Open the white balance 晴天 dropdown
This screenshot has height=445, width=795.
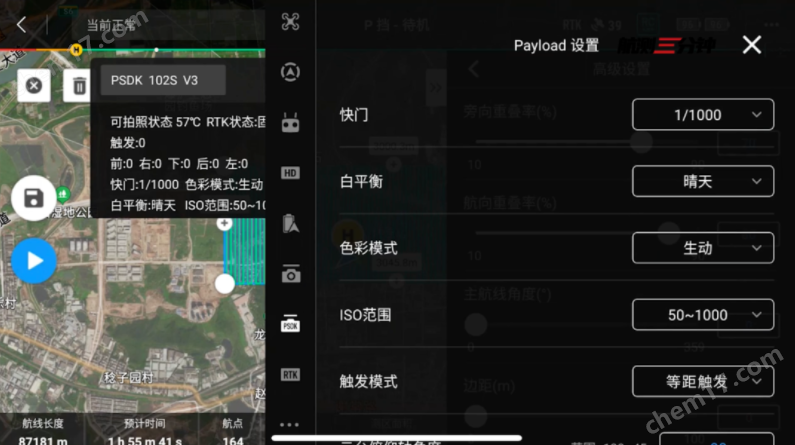[x=703, y=181]
